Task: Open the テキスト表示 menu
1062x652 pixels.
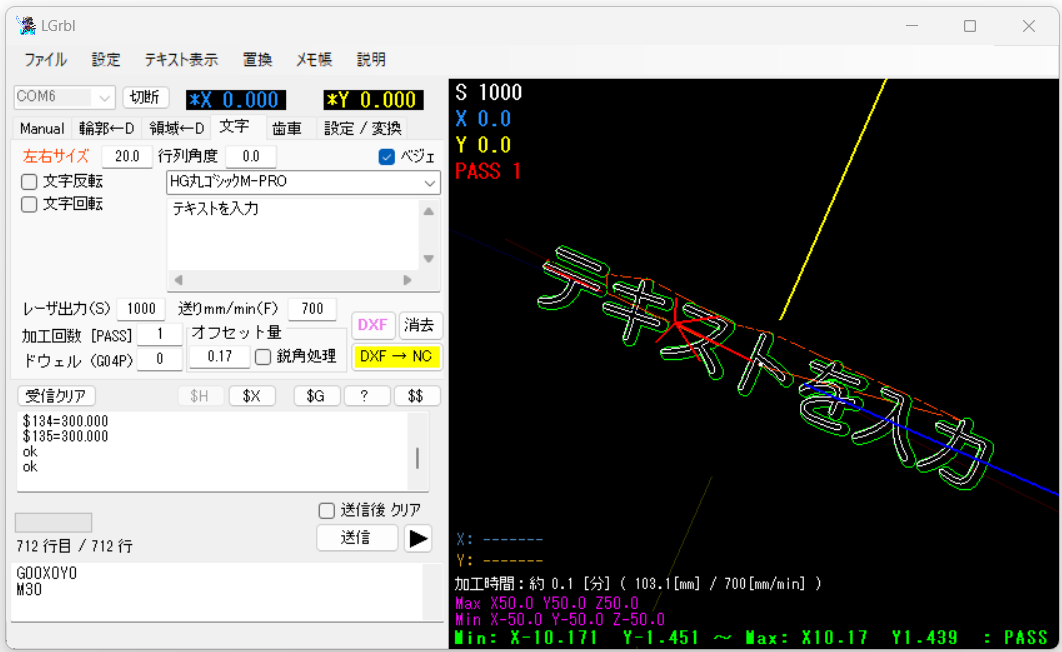Action: point(181,60)
